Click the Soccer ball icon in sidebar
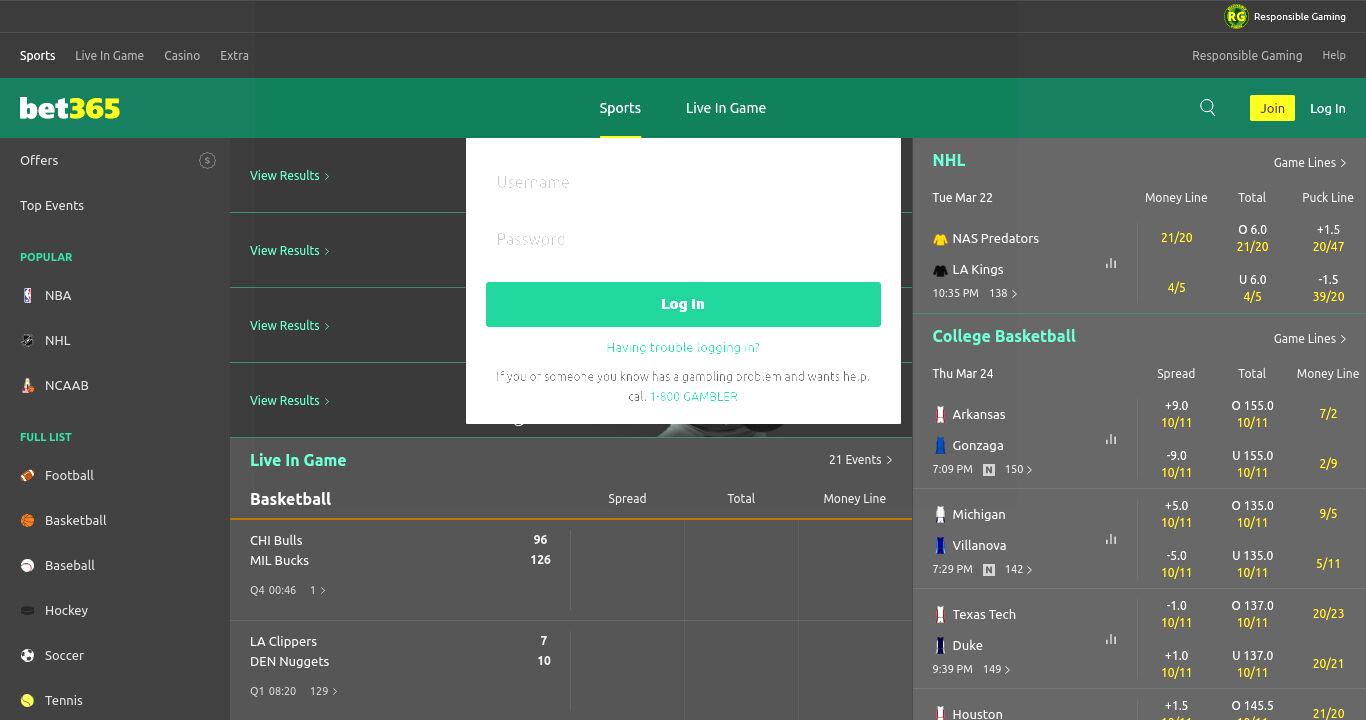The image size is (1366, 720). point(28,655)
